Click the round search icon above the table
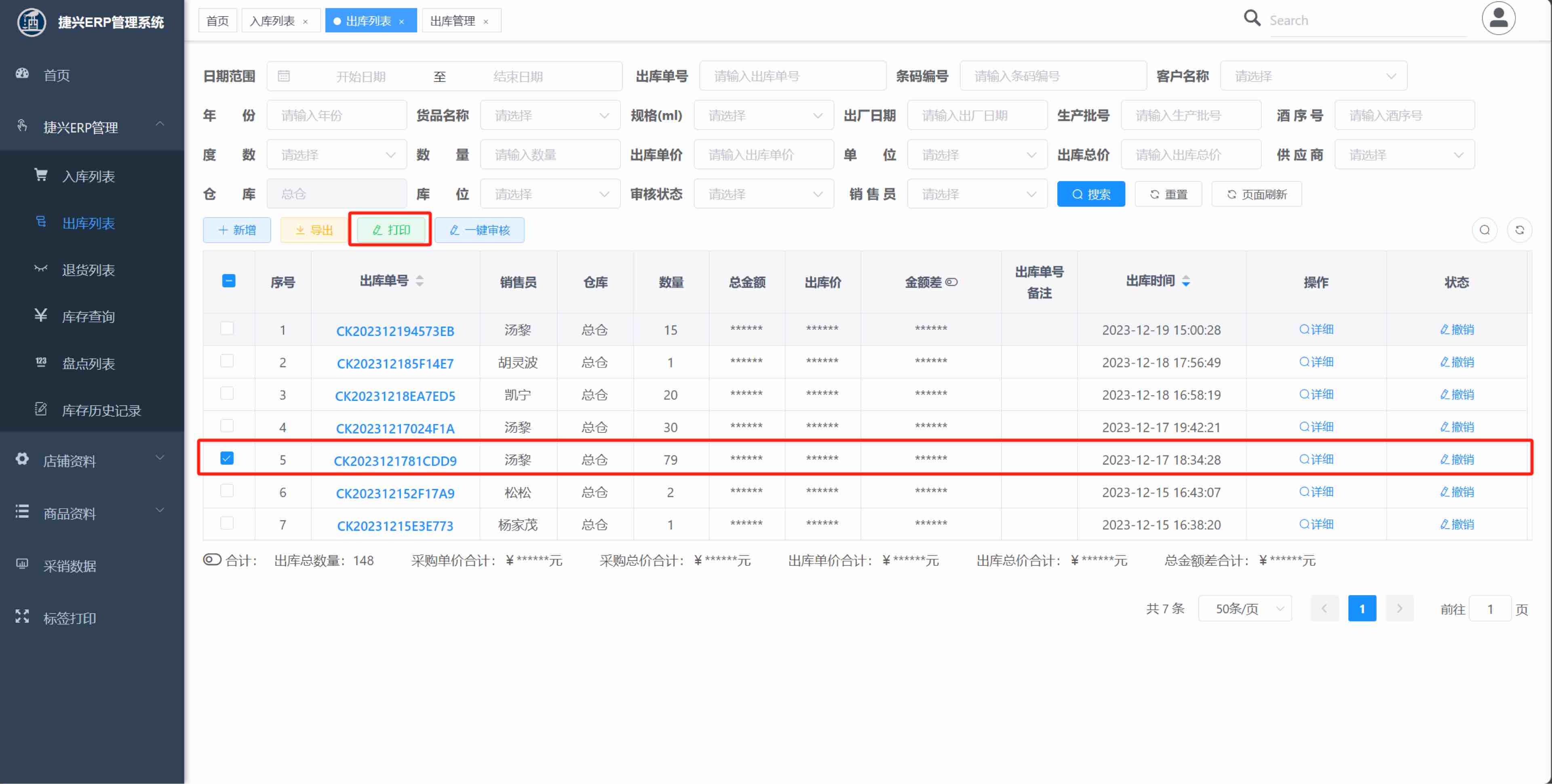Image resolution: width=1552 pixels, height=784 pixels. click(1485, 230)
